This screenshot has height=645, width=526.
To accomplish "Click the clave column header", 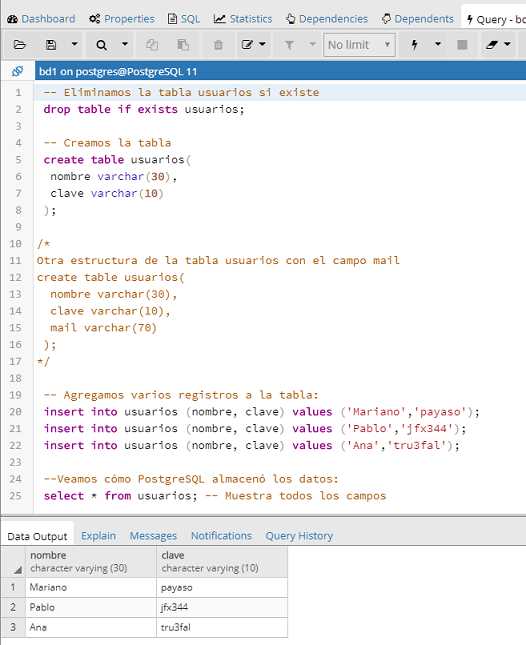I will click(222, 561).
